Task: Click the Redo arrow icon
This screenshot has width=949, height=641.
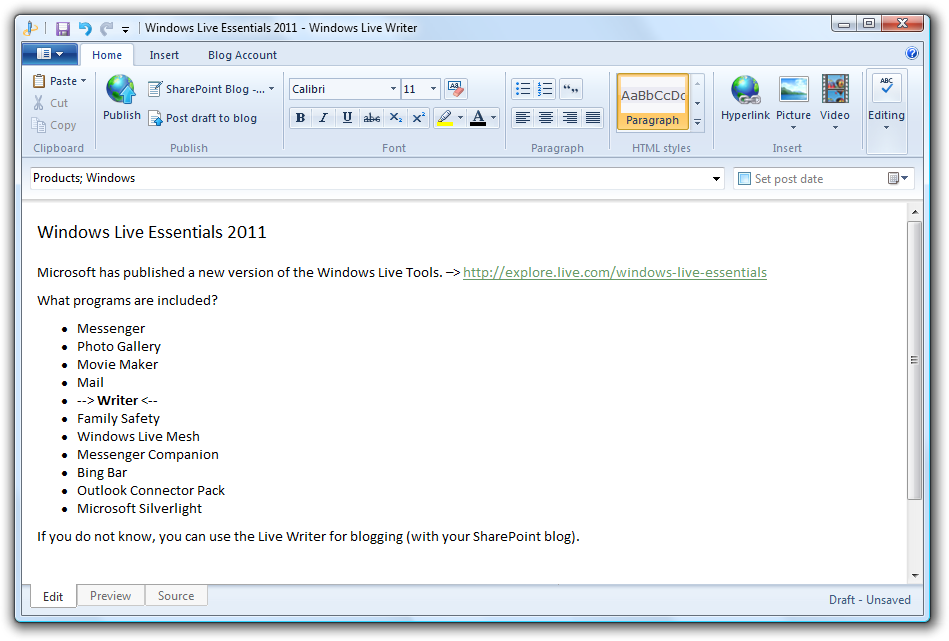Action: coord(107,28)
